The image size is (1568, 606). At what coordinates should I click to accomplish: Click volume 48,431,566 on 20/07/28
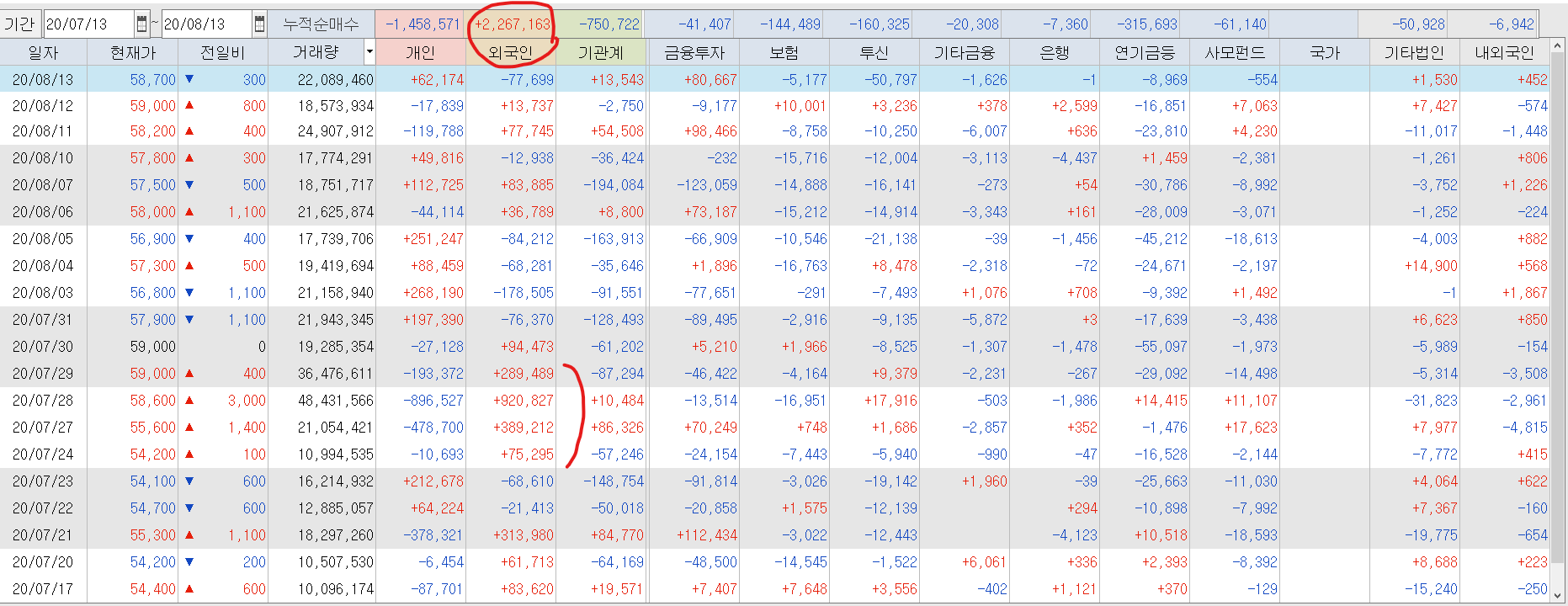click(x=336, y=401)
